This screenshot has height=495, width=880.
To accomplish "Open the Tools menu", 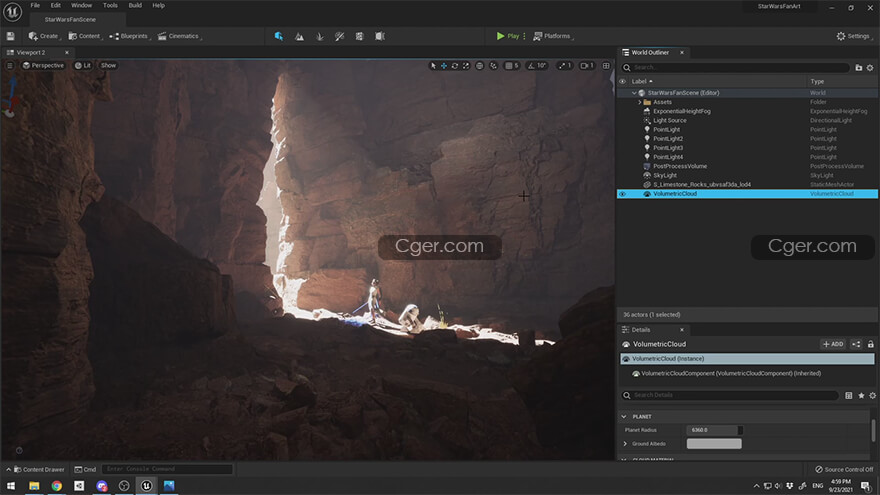I will 111,6.
